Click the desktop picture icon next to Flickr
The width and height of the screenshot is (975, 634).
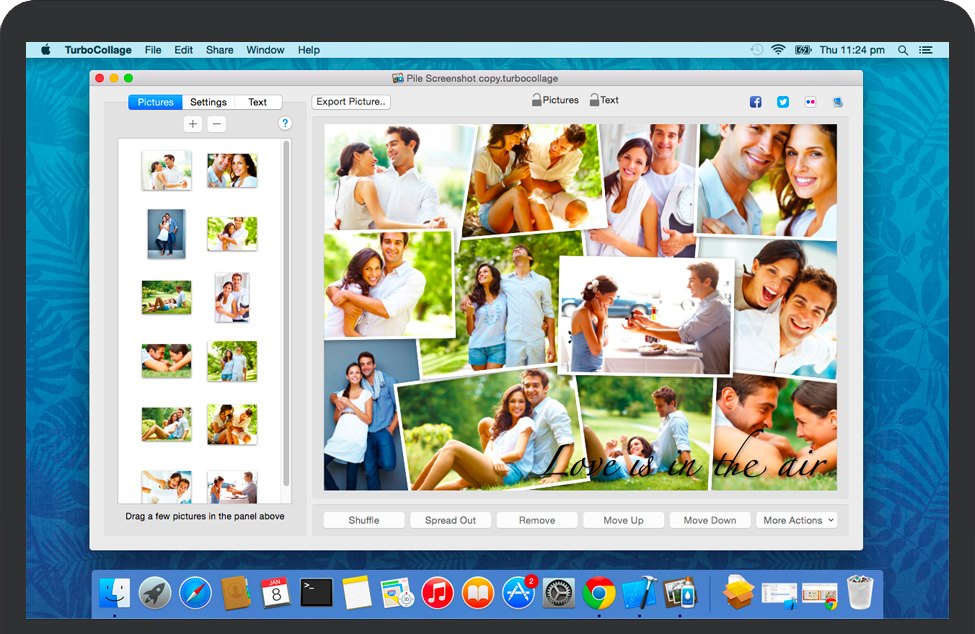(837, 102)
